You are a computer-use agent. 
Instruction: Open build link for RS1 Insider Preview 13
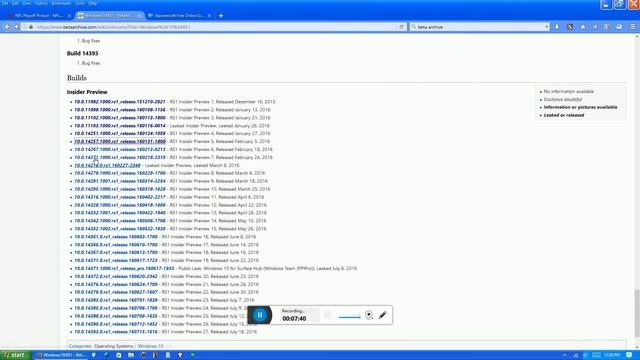120,213
